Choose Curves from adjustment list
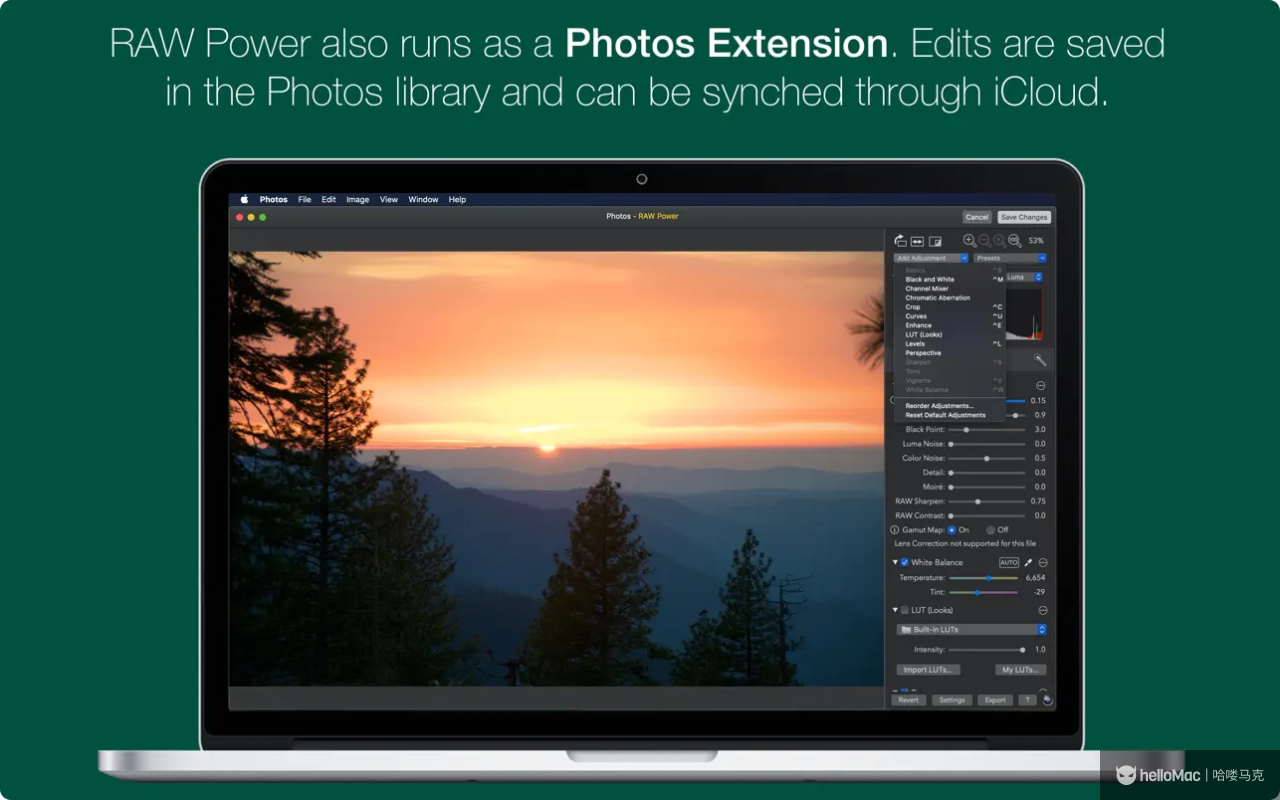The width and height of the screenshot is (1280, 800). coord(950,316)
